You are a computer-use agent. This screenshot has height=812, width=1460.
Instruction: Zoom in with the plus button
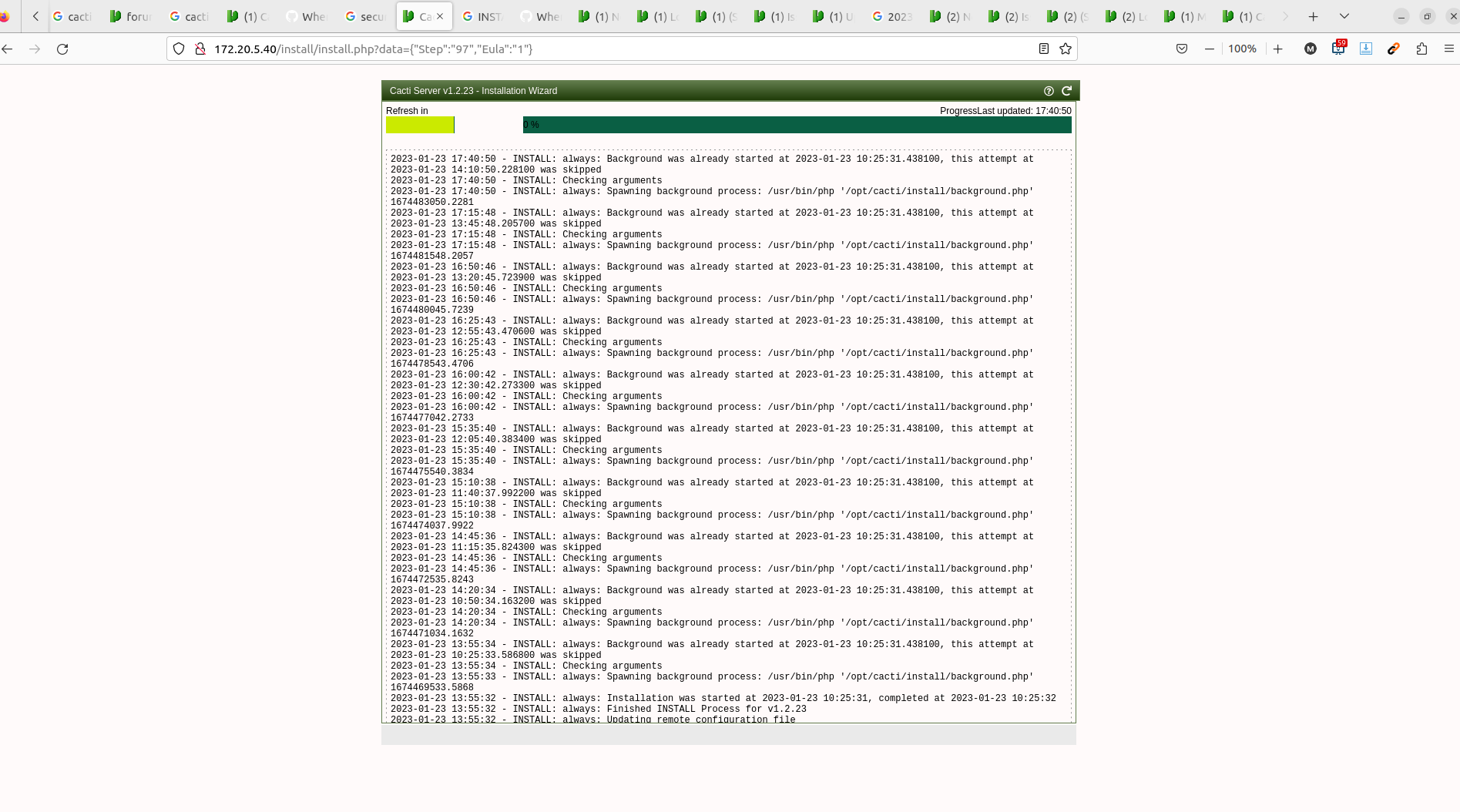pos(1278,49)
